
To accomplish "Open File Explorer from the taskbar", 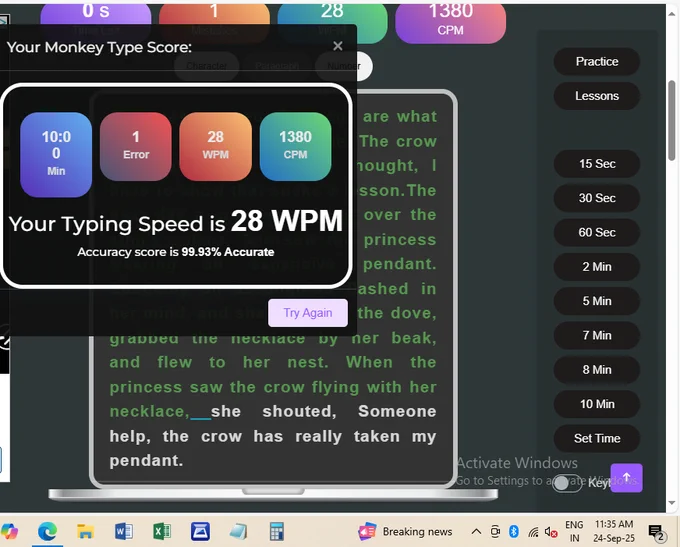I will (86, 531).
